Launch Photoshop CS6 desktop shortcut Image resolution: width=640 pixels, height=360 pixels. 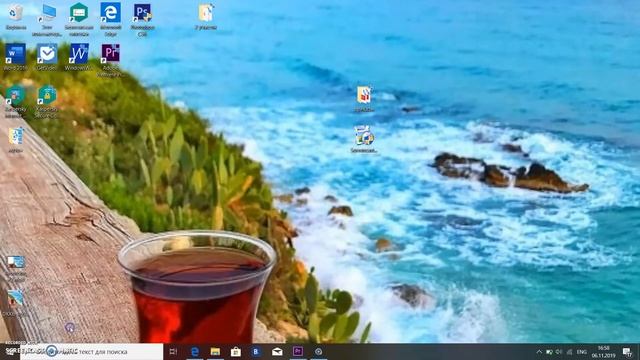(142, 13)
